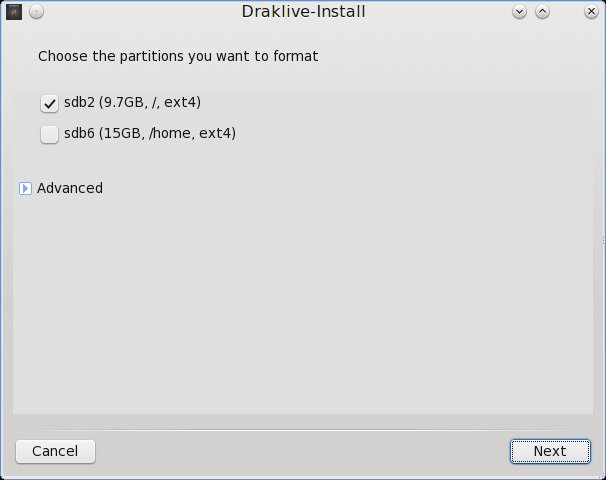The image size is (606, 480).
Task: Cancel the Draklive installation
Action: (55, 451)
